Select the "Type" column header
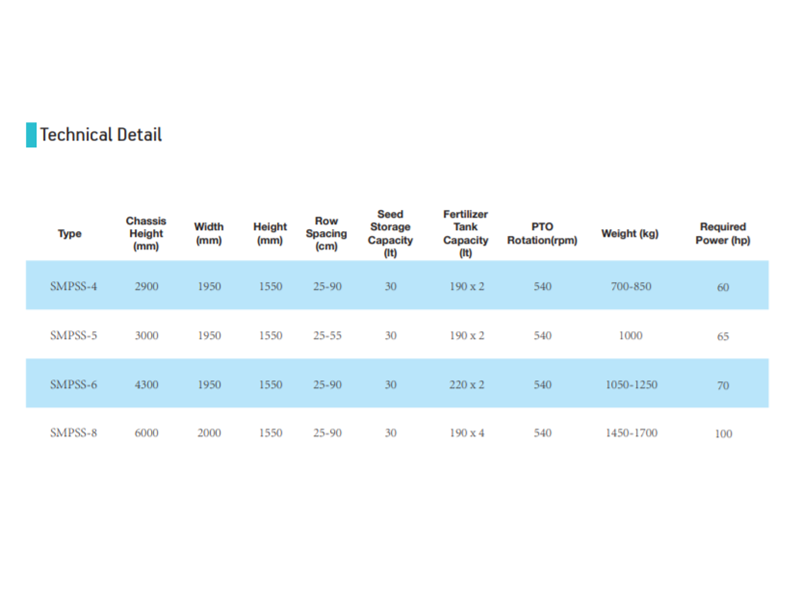This screenshot has height=600, width=800. pos(70,234)
